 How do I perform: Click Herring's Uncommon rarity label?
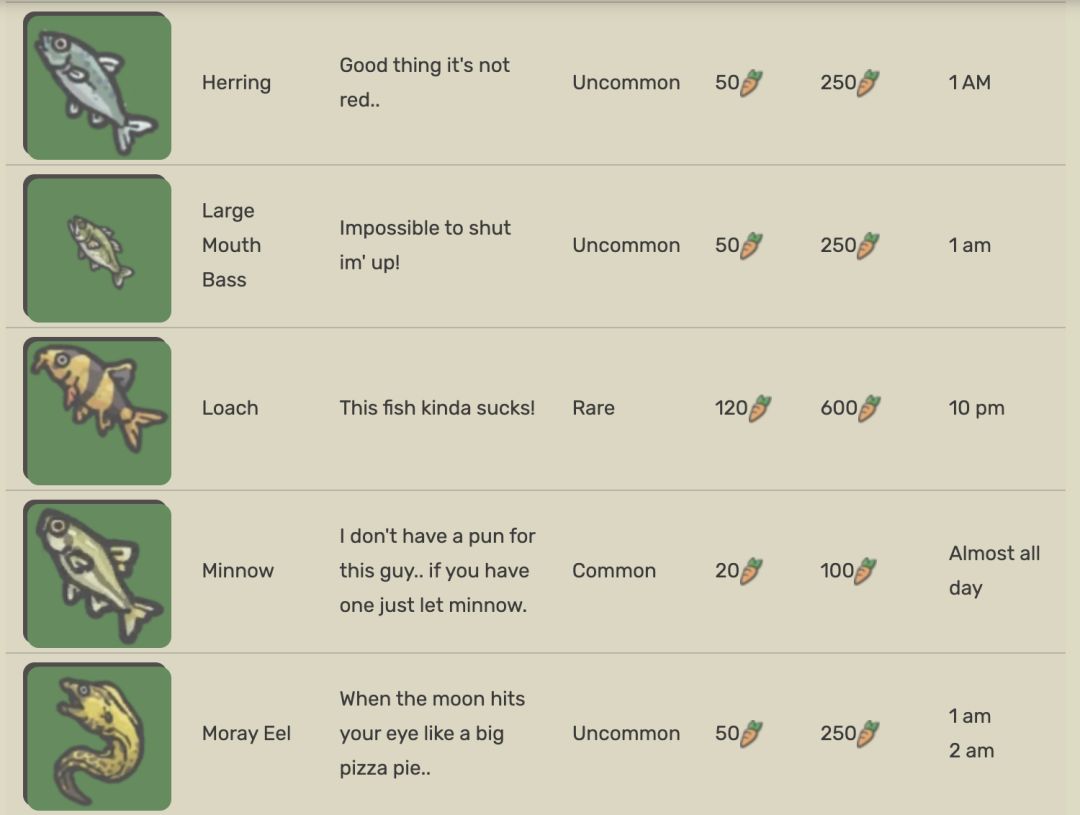pyautogui.click(x=626, y=83)
